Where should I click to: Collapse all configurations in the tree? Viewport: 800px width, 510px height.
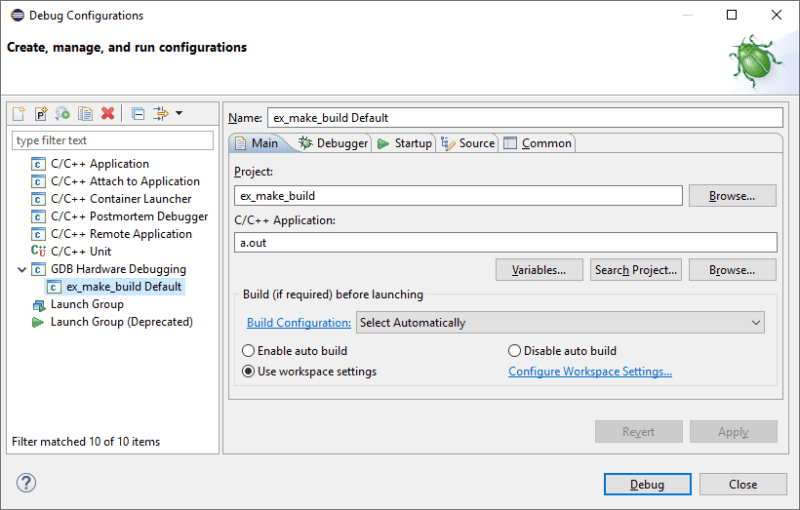click(x=138, y=114)
